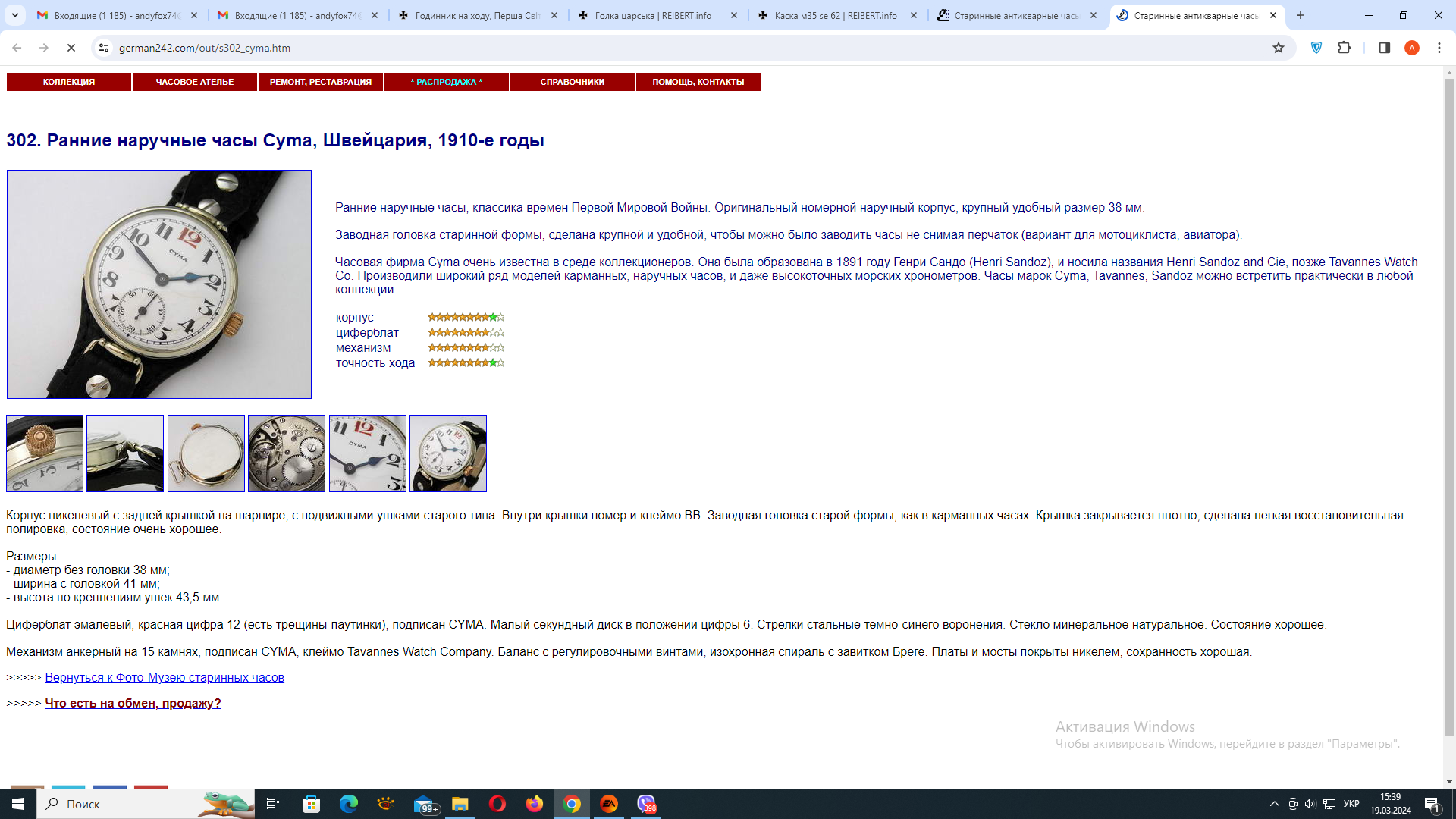
Task: Click the main Cyma watch photo
Action: click(159, 284)
